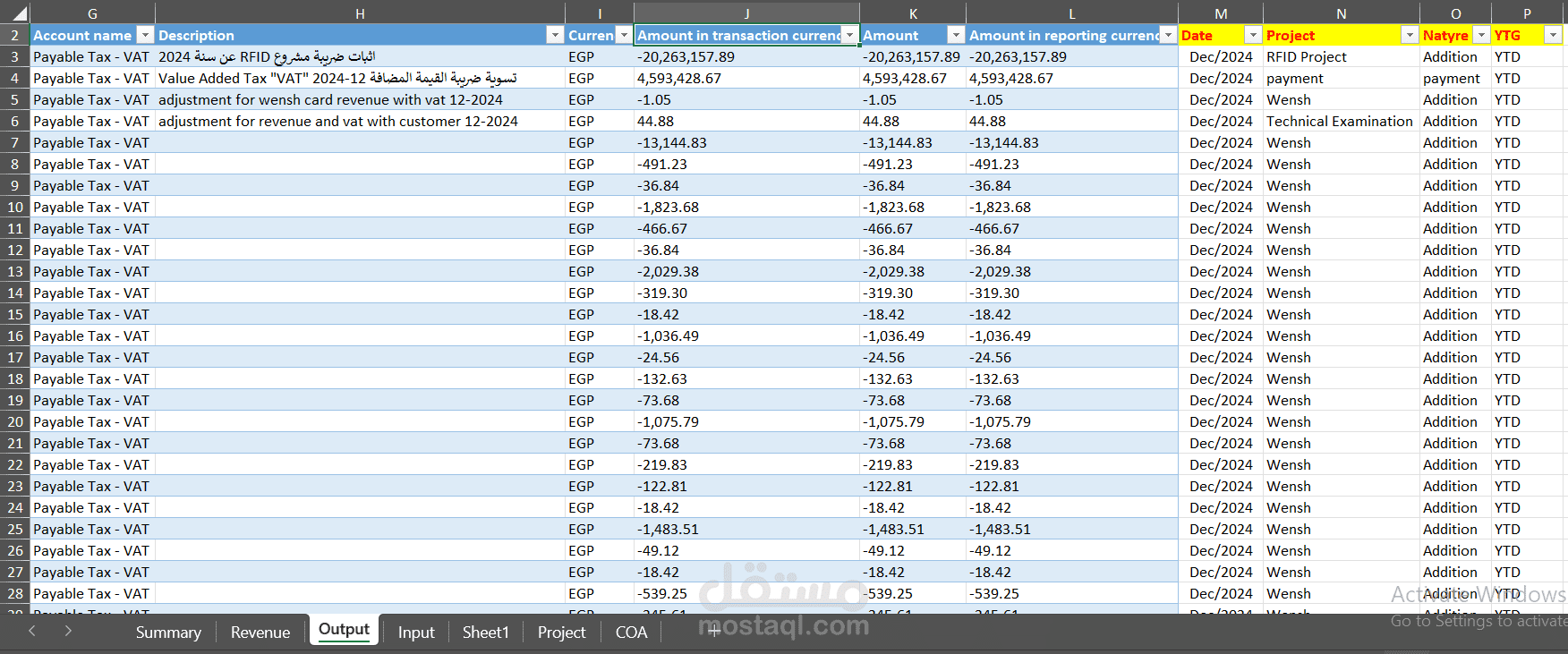
Task: Select the 'payment' cell in Project column
Action: (1342, 78)
